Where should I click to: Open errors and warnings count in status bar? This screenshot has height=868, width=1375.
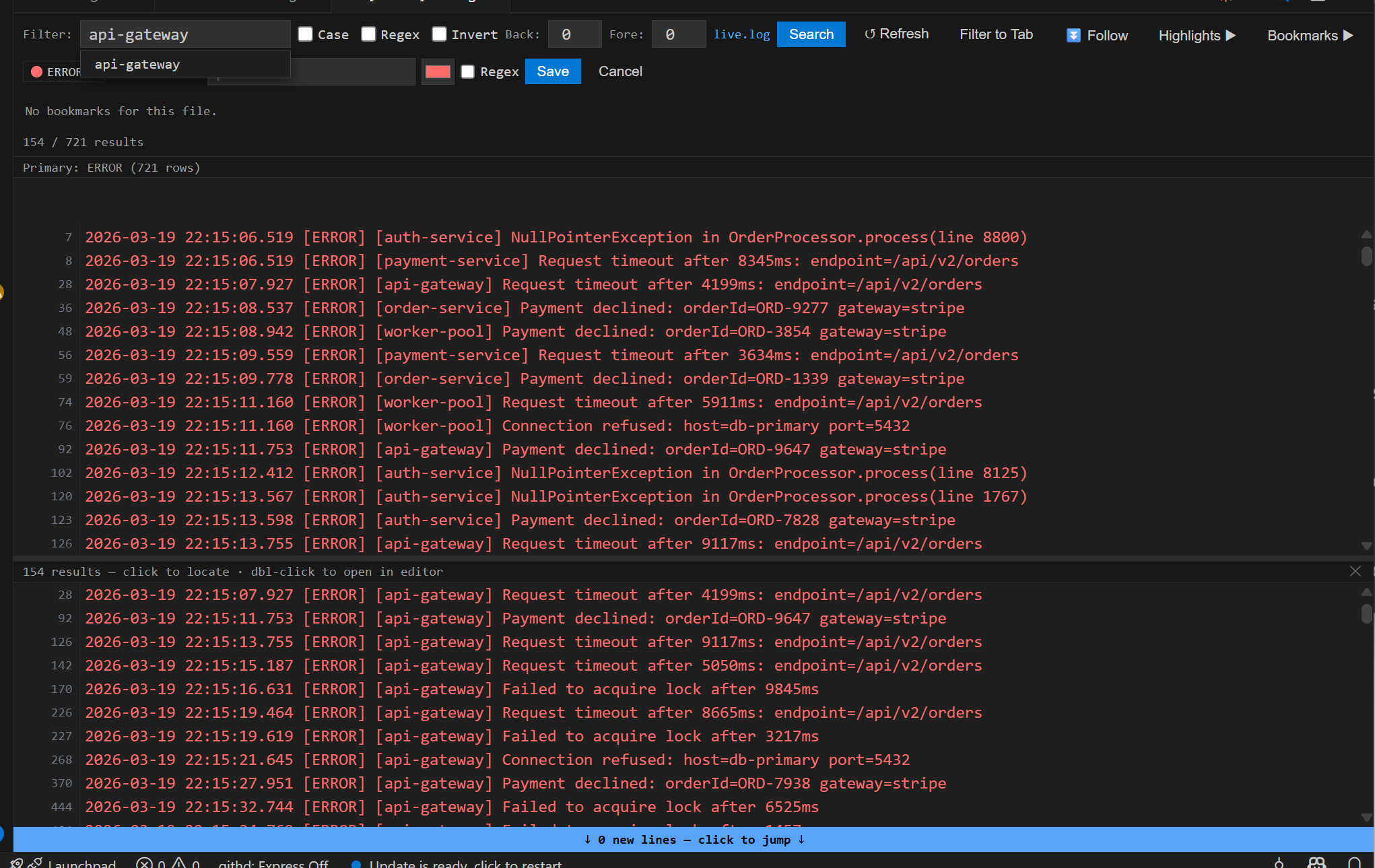[168, 863]
